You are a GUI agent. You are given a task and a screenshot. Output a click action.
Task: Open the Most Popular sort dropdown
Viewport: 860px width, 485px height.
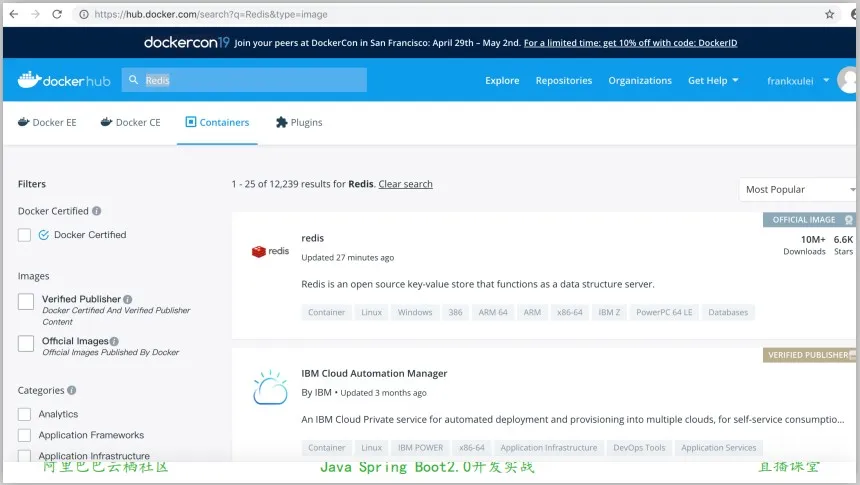tap(798, 189)
